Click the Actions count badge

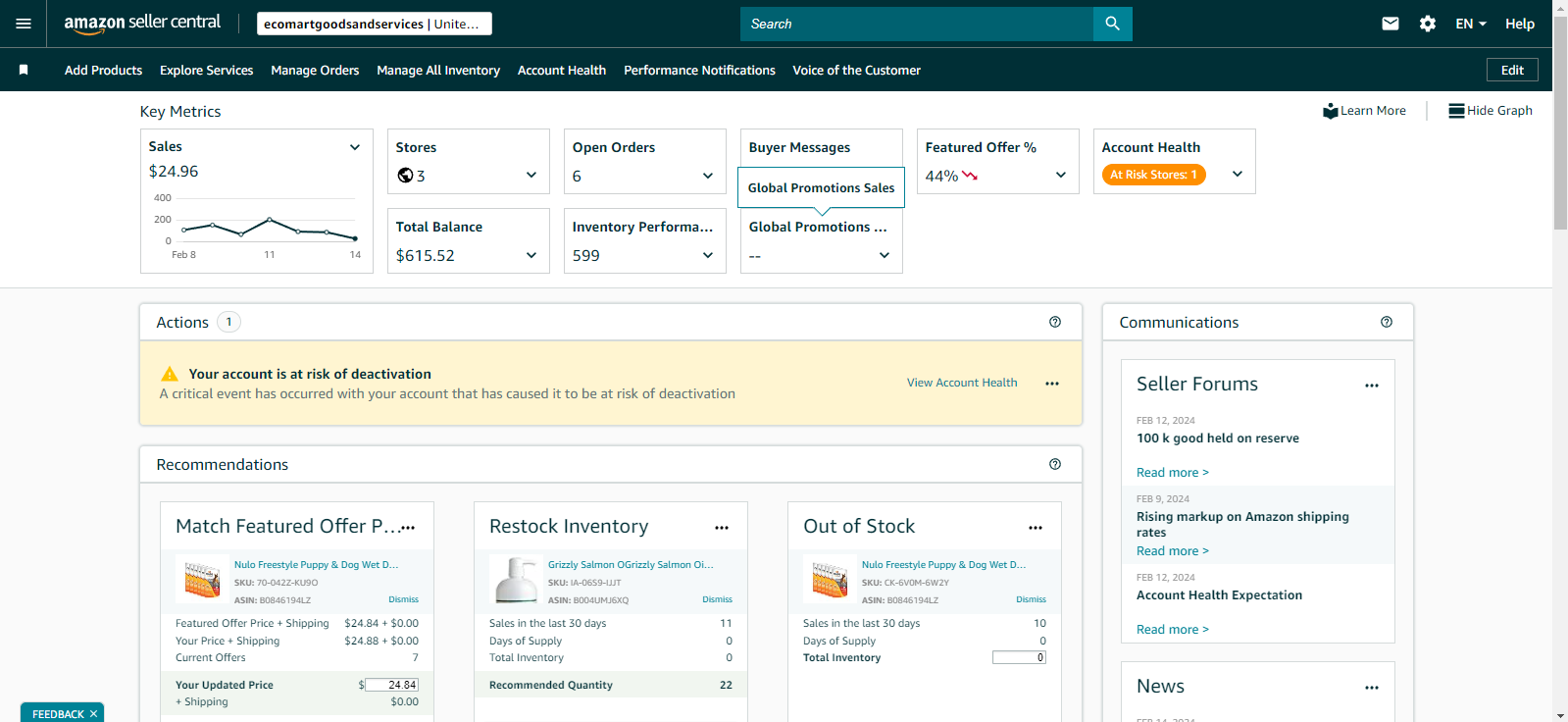(x=228, y=322)
